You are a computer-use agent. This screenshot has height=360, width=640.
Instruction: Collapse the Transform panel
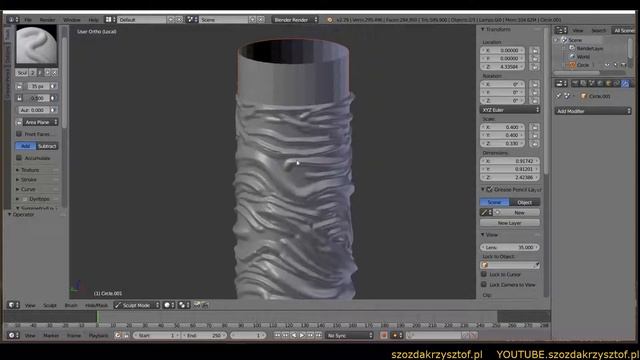[482, 29]
